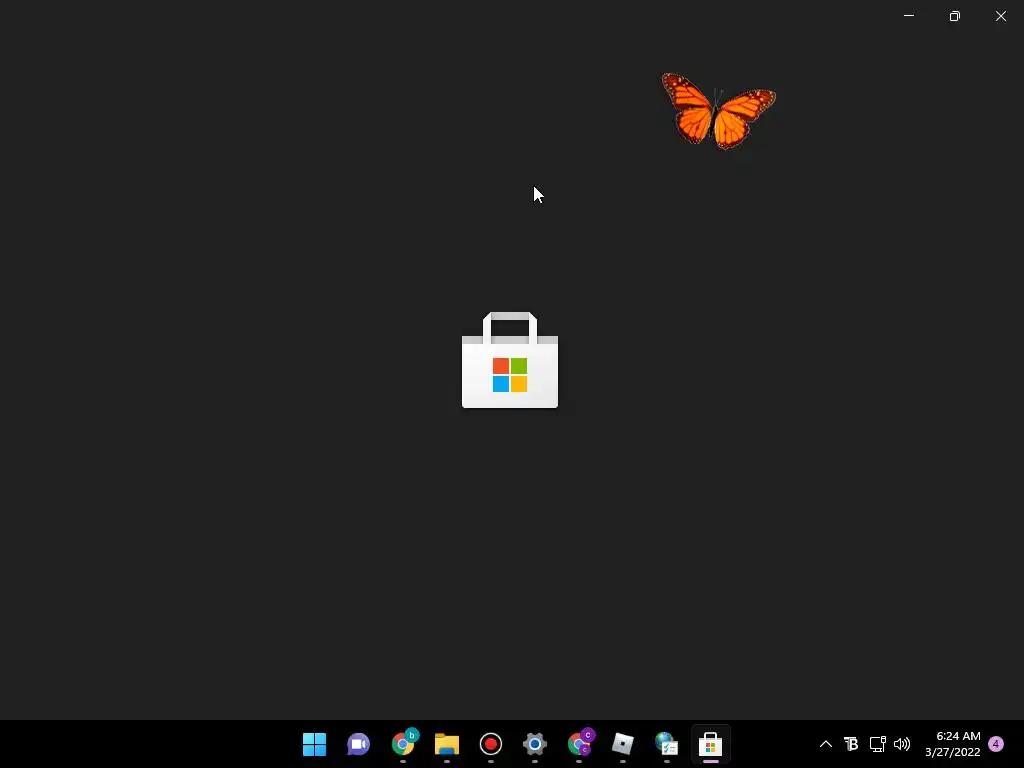
Task: Click the Microsoft Store taskbar icon
Action: [711, 744]
